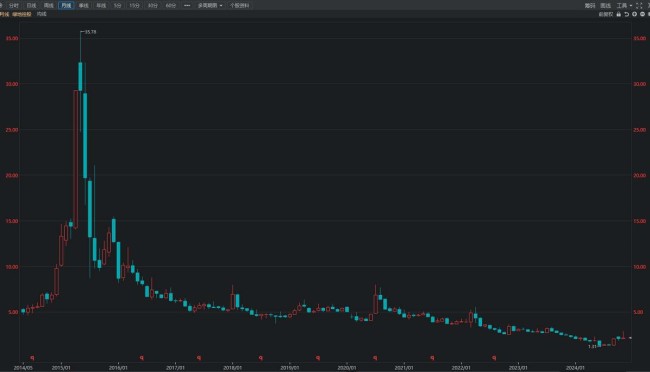650x372 pixels.
Task: Open the 个股资料 stock info button
Action: 239,5
